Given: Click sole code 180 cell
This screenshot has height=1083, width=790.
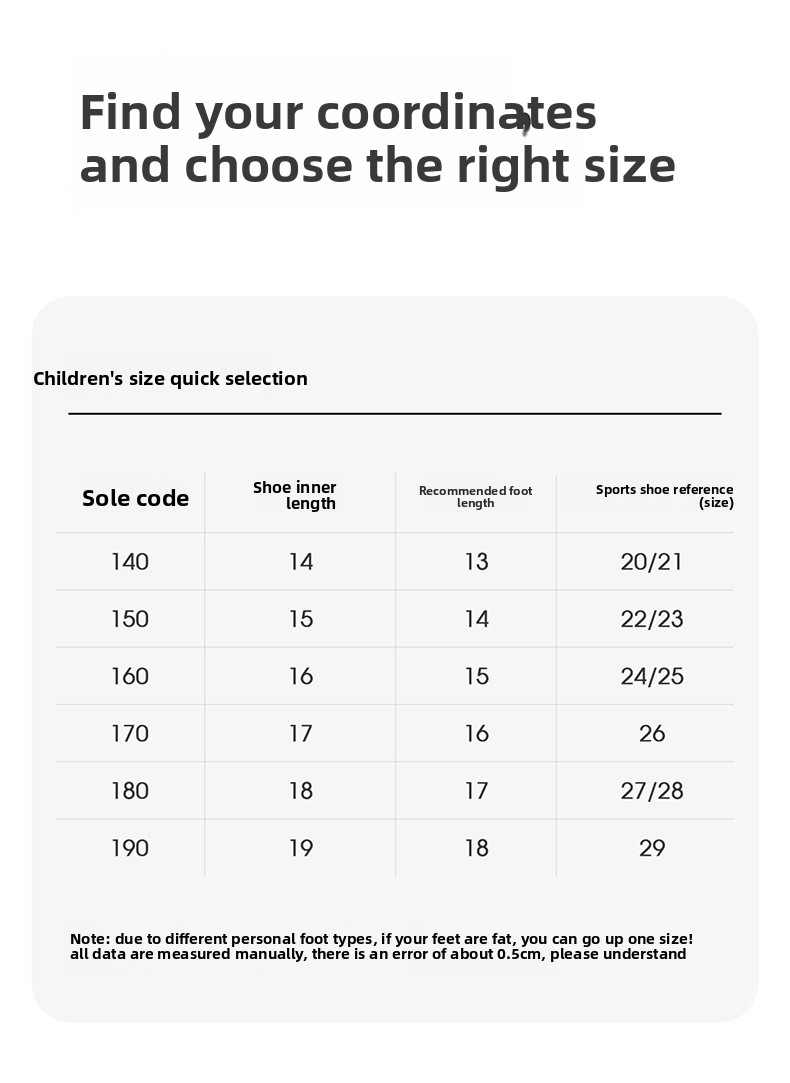Looking at the screenshot, I should coord(130,791).
